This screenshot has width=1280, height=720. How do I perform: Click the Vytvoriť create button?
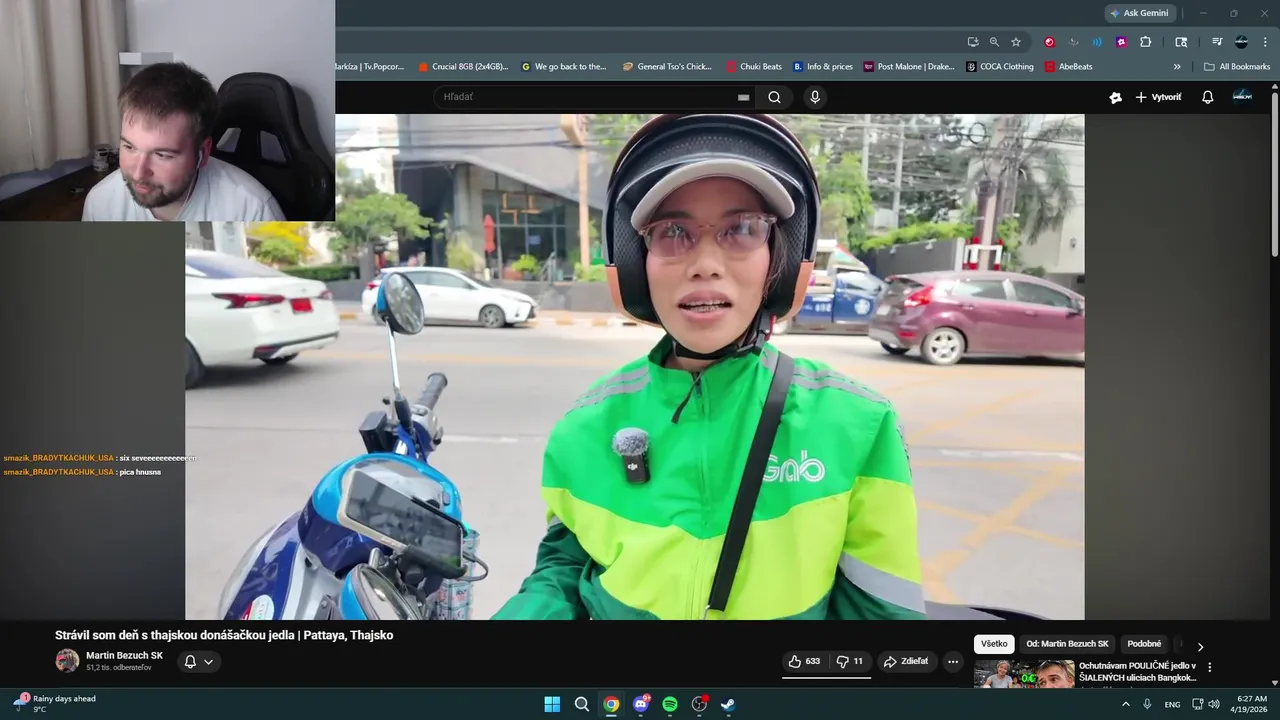[x=1158, y=97]
